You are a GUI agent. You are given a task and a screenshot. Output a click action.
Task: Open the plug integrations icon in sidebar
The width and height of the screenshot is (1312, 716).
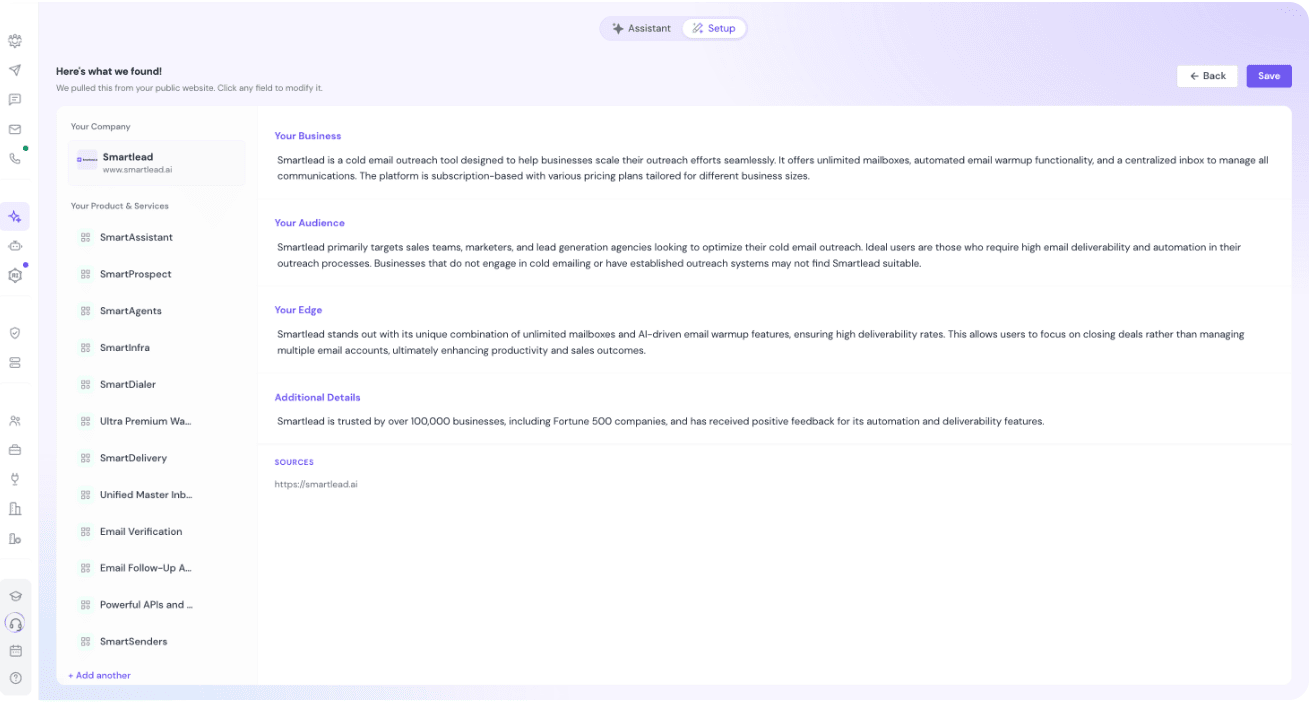[15, 479]
